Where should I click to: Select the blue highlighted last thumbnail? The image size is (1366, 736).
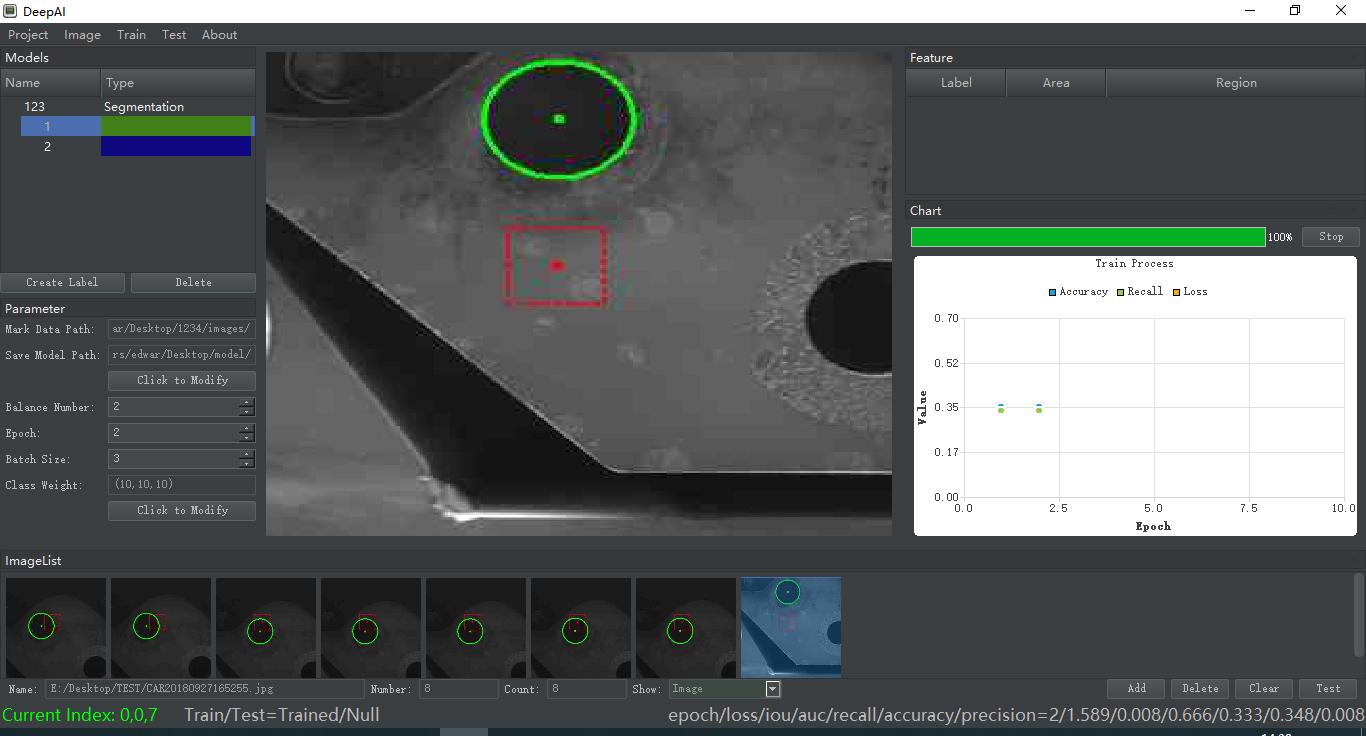pyautogui.click(x=790, y=627)
